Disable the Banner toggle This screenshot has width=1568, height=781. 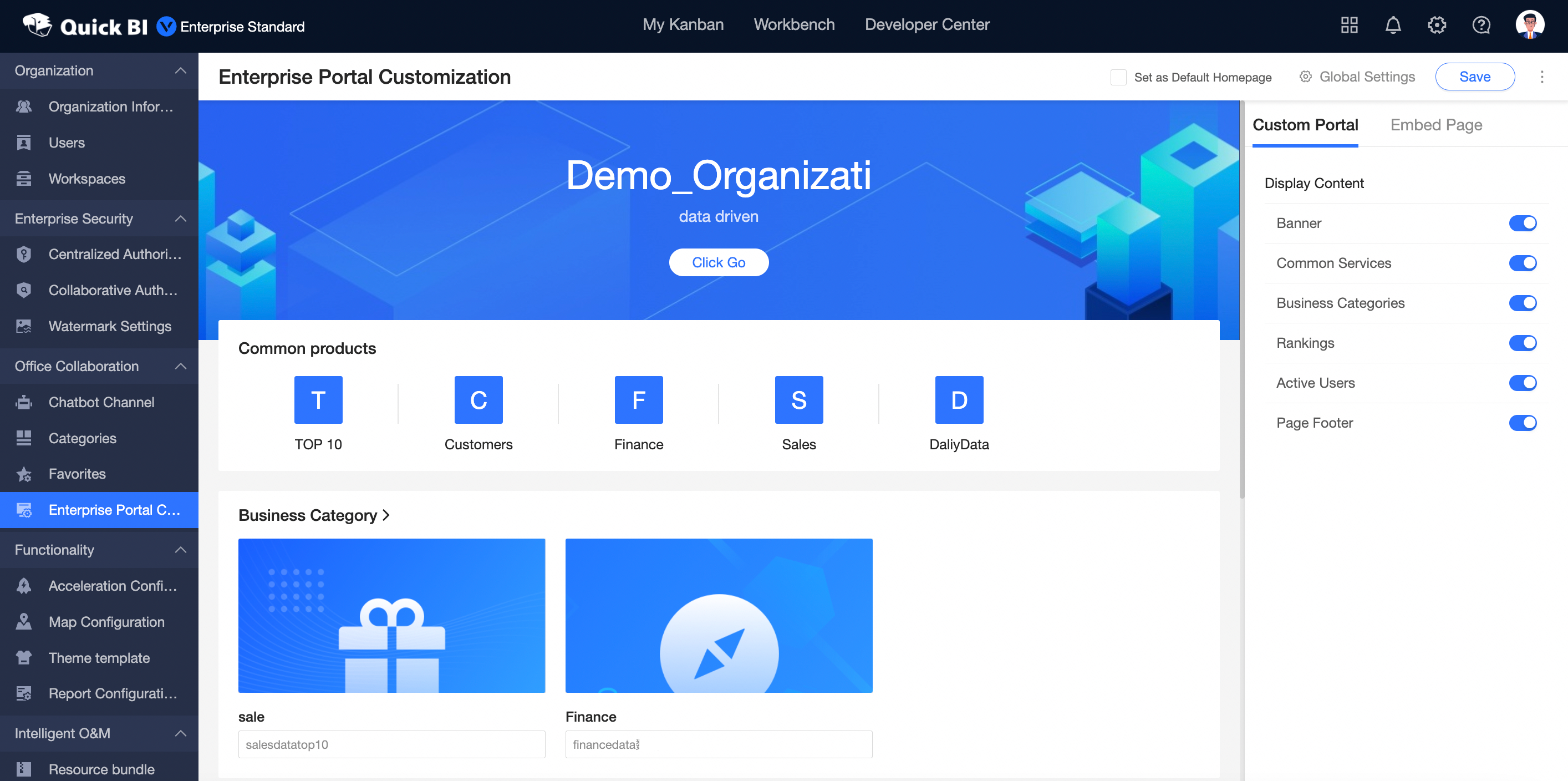[1523, 224]
